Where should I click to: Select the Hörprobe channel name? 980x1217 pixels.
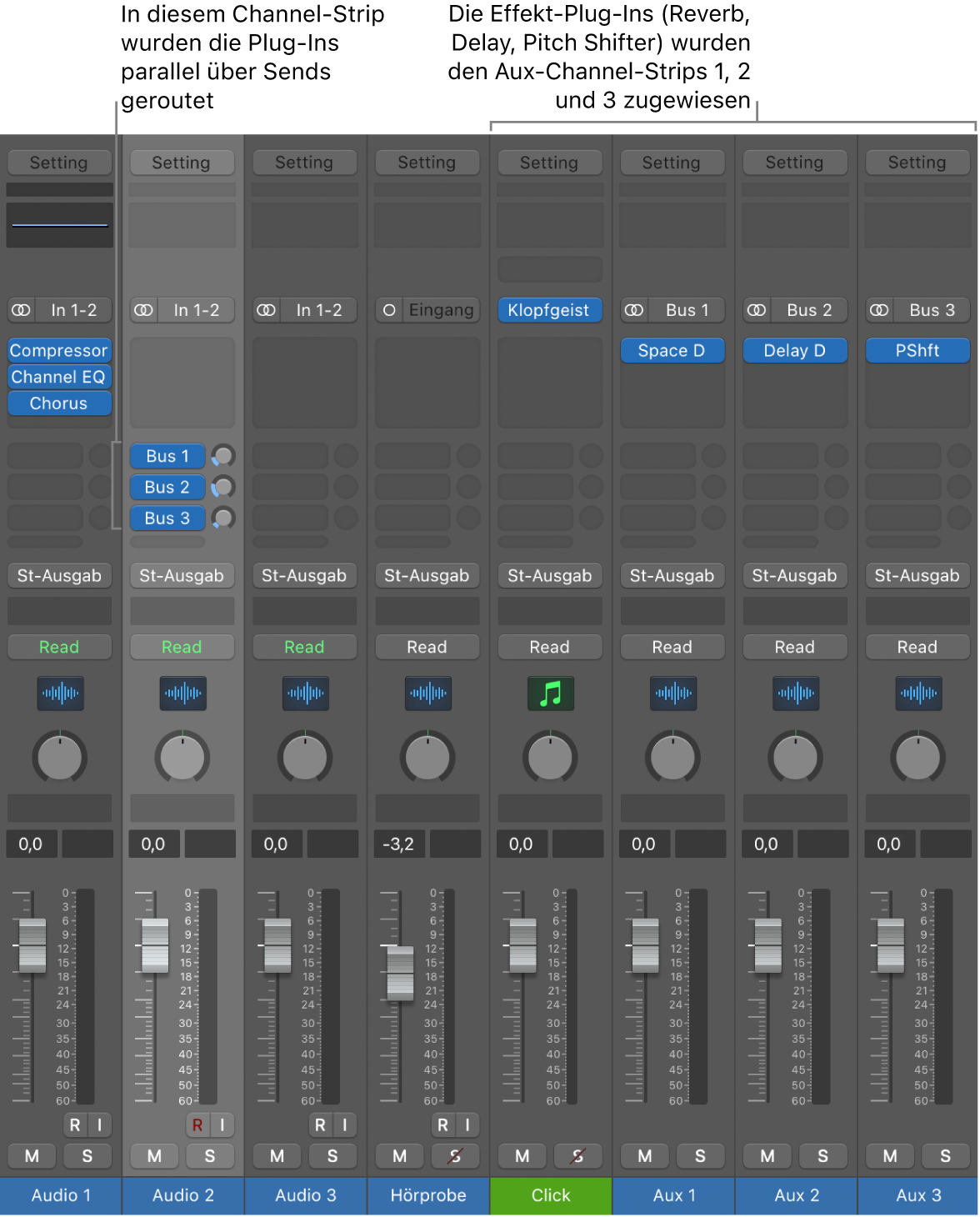pyautogui.click(x=427, y=1195)
